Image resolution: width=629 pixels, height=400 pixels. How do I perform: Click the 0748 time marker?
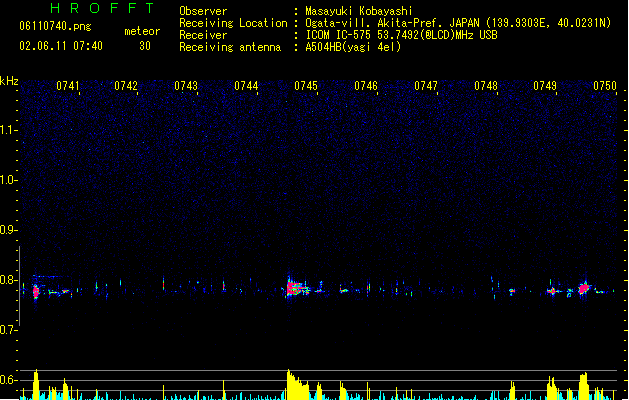[x=486, y=86]
